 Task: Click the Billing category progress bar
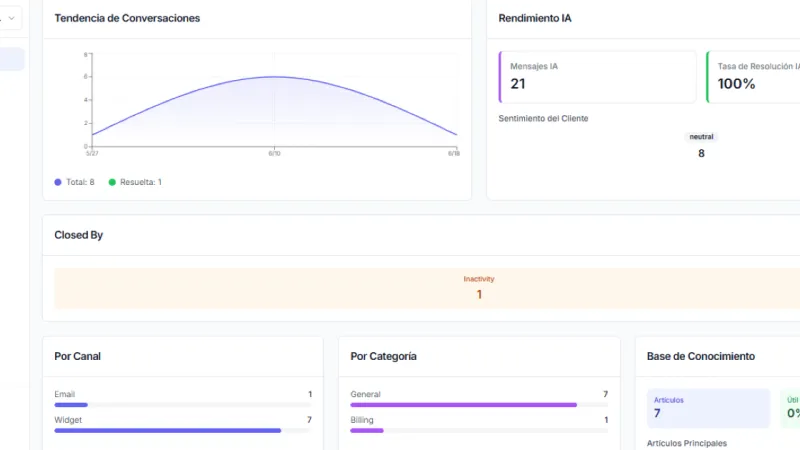click(x=479, y=431)
